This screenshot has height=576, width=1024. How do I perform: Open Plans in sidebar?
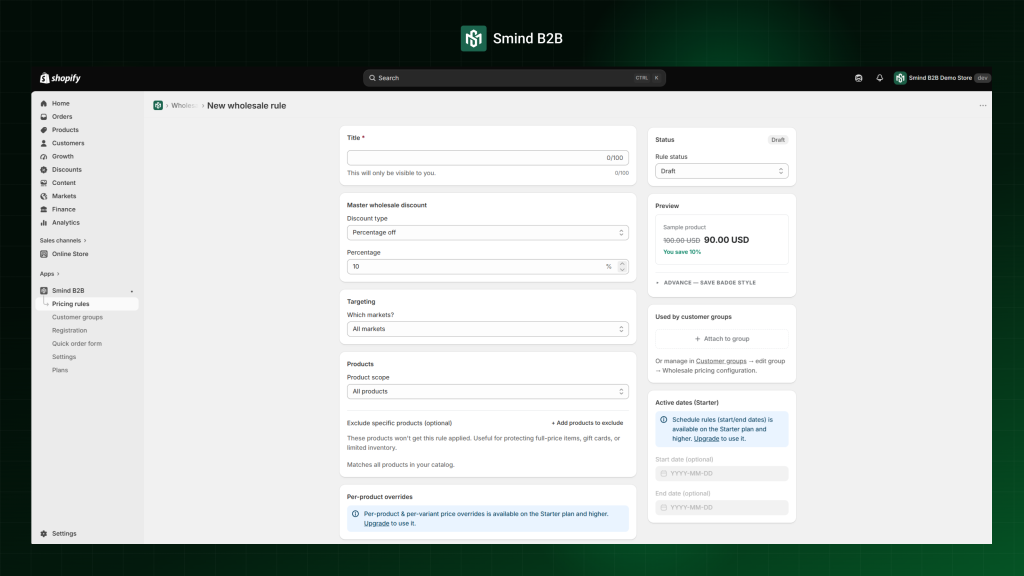tap(59, 370)
